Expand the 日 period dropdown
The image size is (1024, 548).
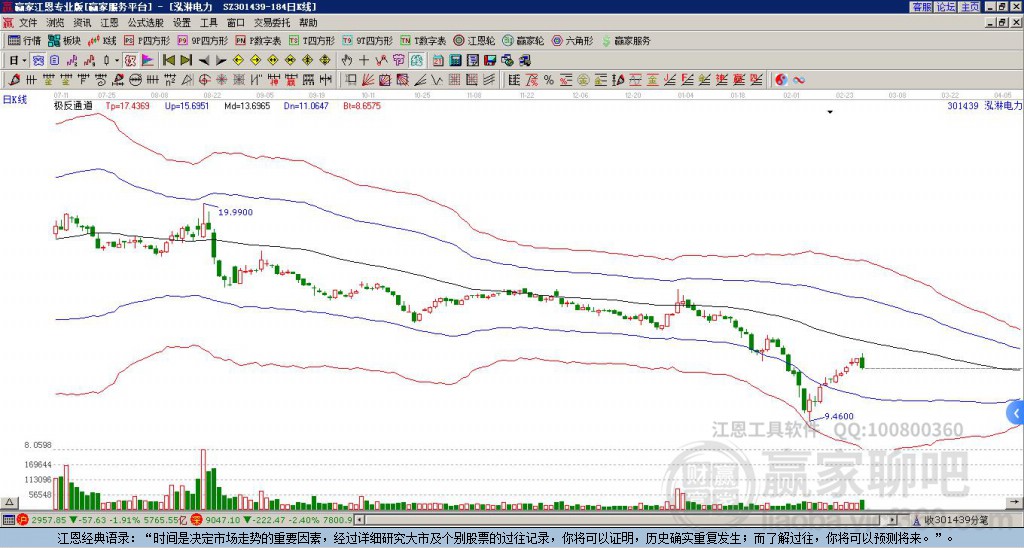[24, 61]
